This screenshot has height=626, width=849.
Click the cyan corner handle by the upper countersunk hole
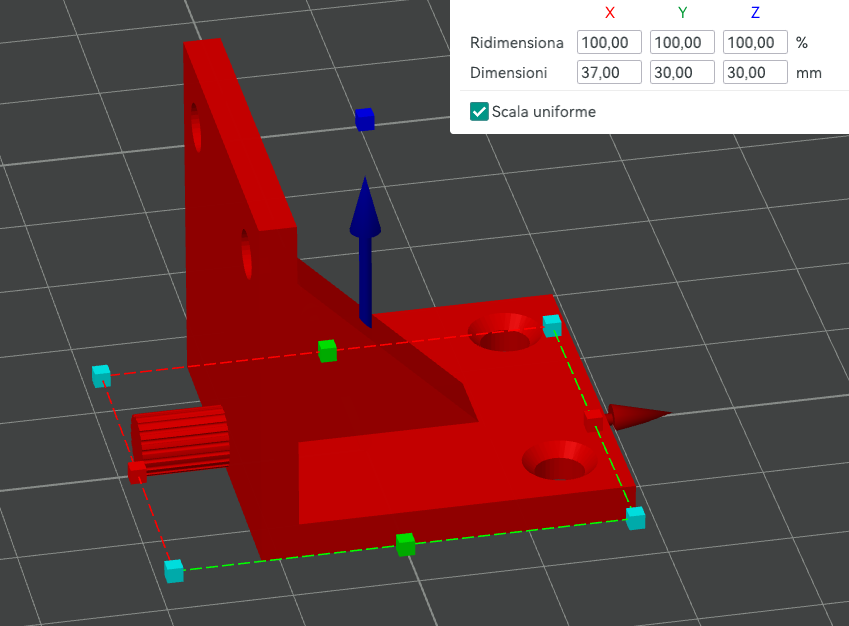point(552,325)
